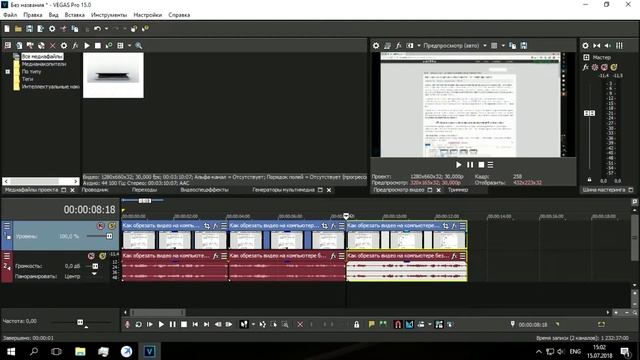Toggle downmix output in master bus
Screen dimensions: 640x360
597,46
